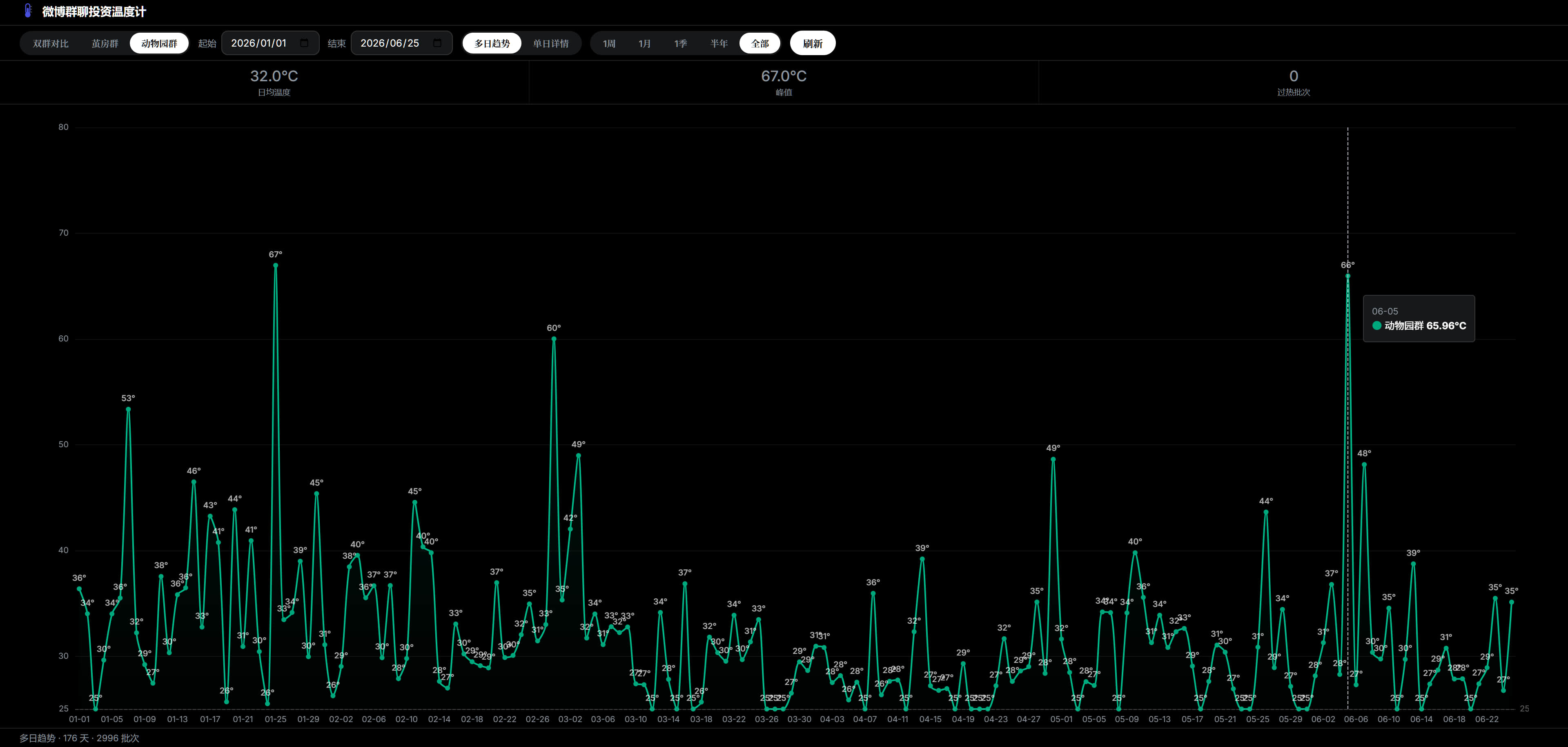Choose the 1月 range preset
1568x747 pixels.
pos(644,43)
